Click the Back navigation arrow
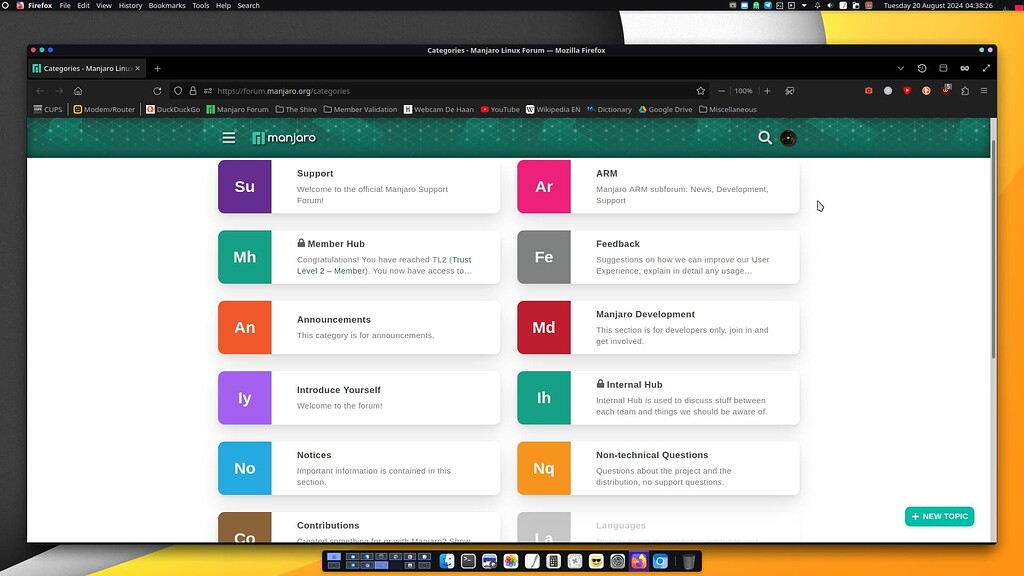The width and height of the screenshot is (1024, 576). 39,90
